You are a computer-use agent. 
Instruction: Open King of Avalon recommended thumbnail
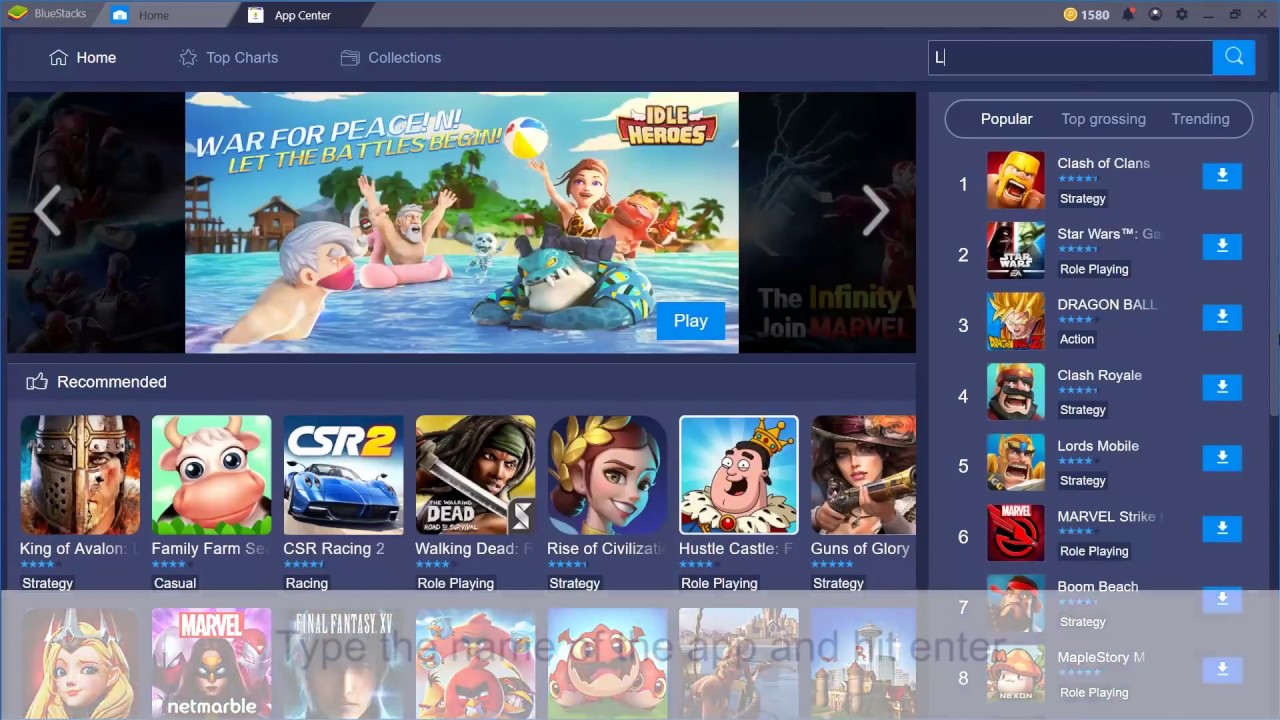[80, 475]
